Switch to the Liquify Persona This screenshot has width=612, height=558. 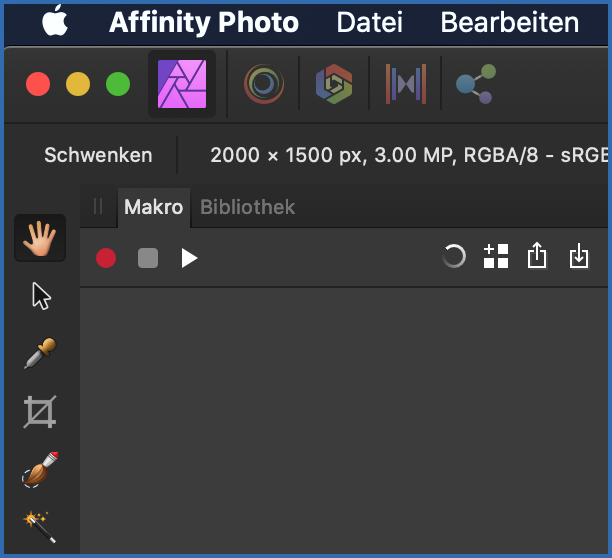pyautogui.click(x=264, y=84)
